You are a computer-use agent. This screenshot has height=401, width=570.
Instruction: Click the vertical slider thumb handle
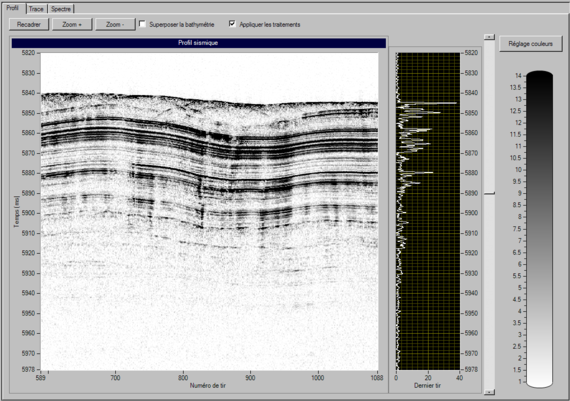click(x=489, y=193)
